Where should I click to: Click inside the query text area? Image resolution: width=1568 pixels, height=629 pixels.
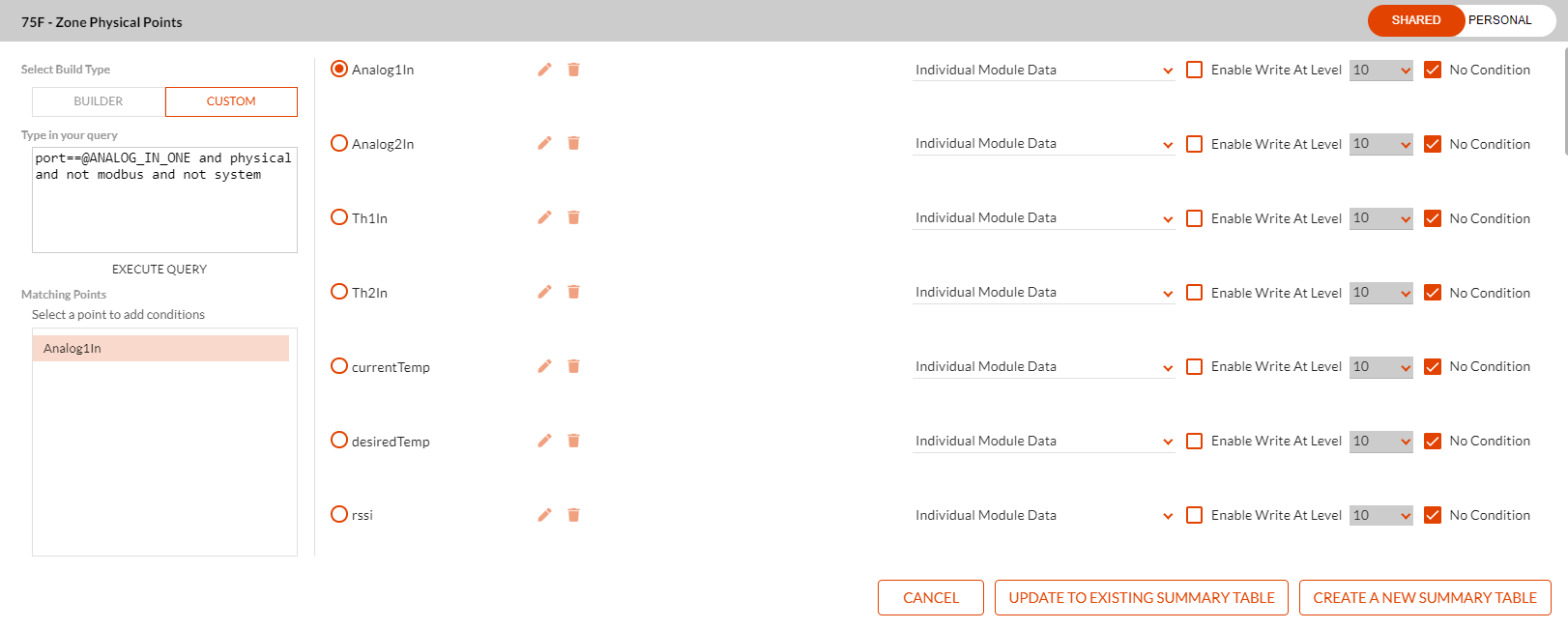(x=164, y=200)
